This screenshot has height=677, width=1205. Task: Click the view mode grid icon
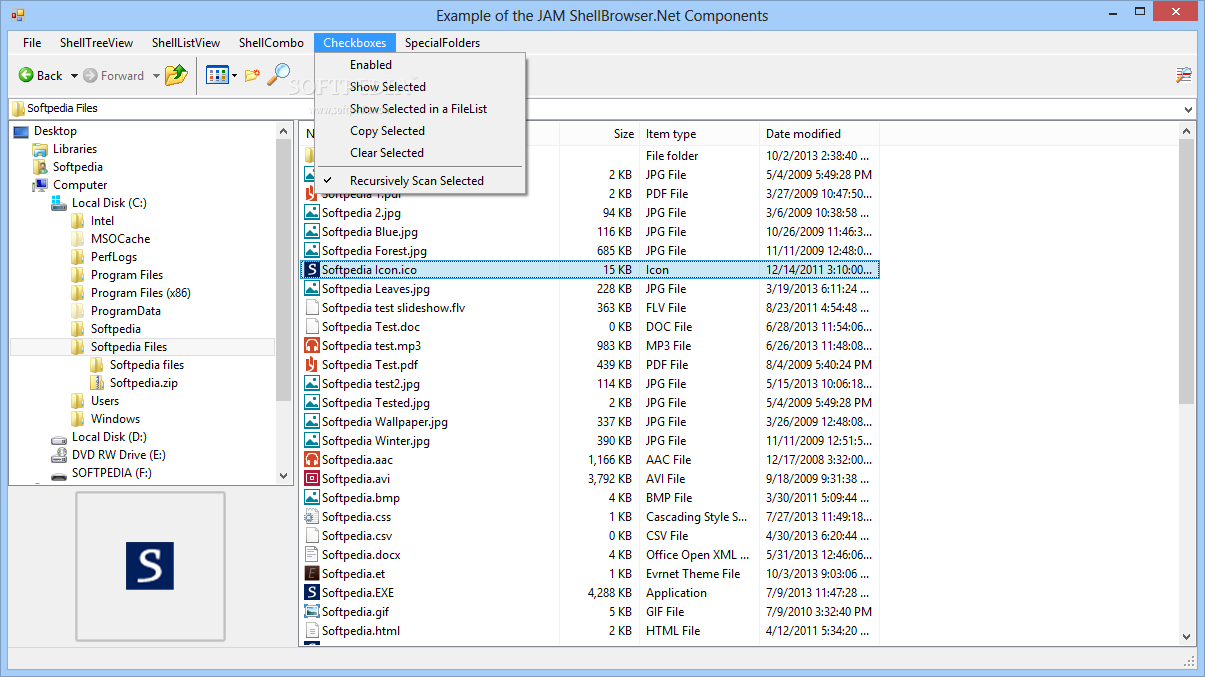[x=217, y=75]
